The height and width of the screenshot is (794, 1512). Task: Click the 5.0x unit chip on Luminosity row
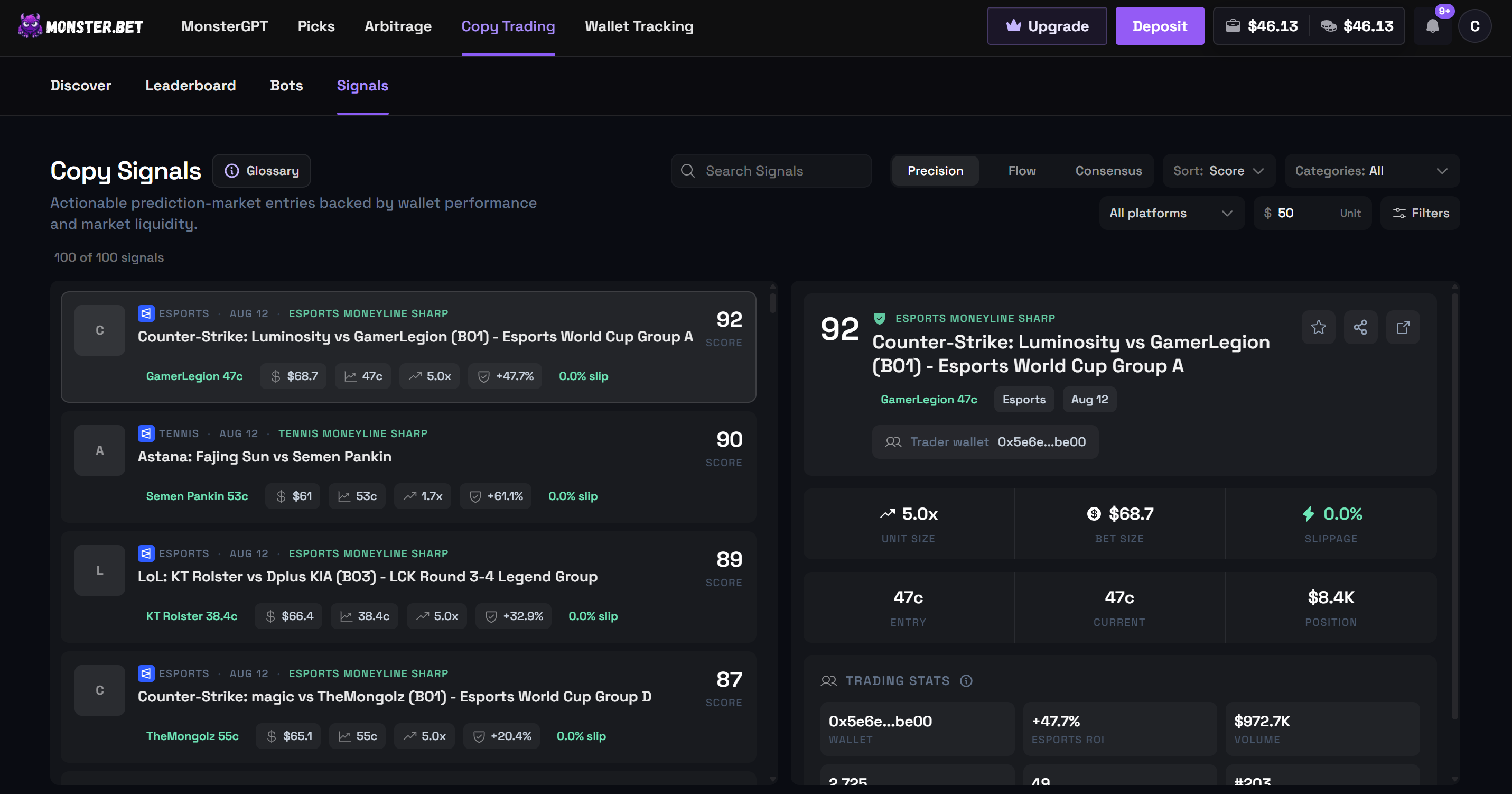[430, 376]
